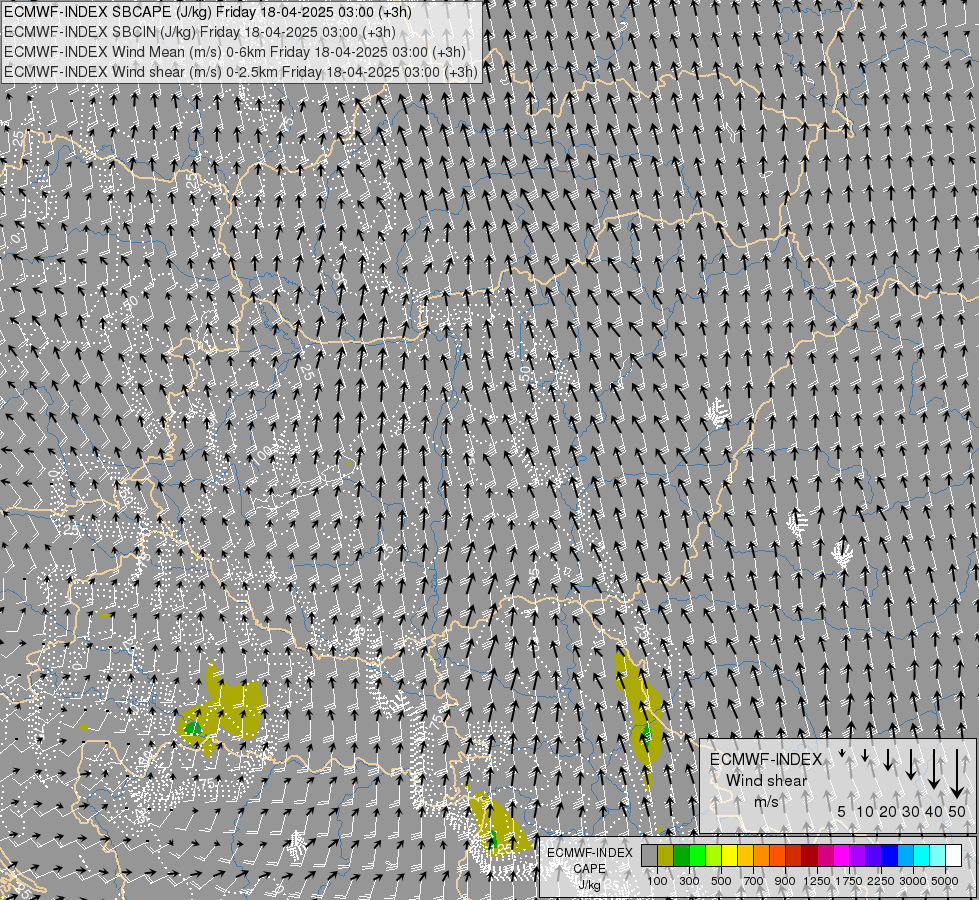
Task: Click the white CAPE legend swatch
Action: tap(955, 855)
